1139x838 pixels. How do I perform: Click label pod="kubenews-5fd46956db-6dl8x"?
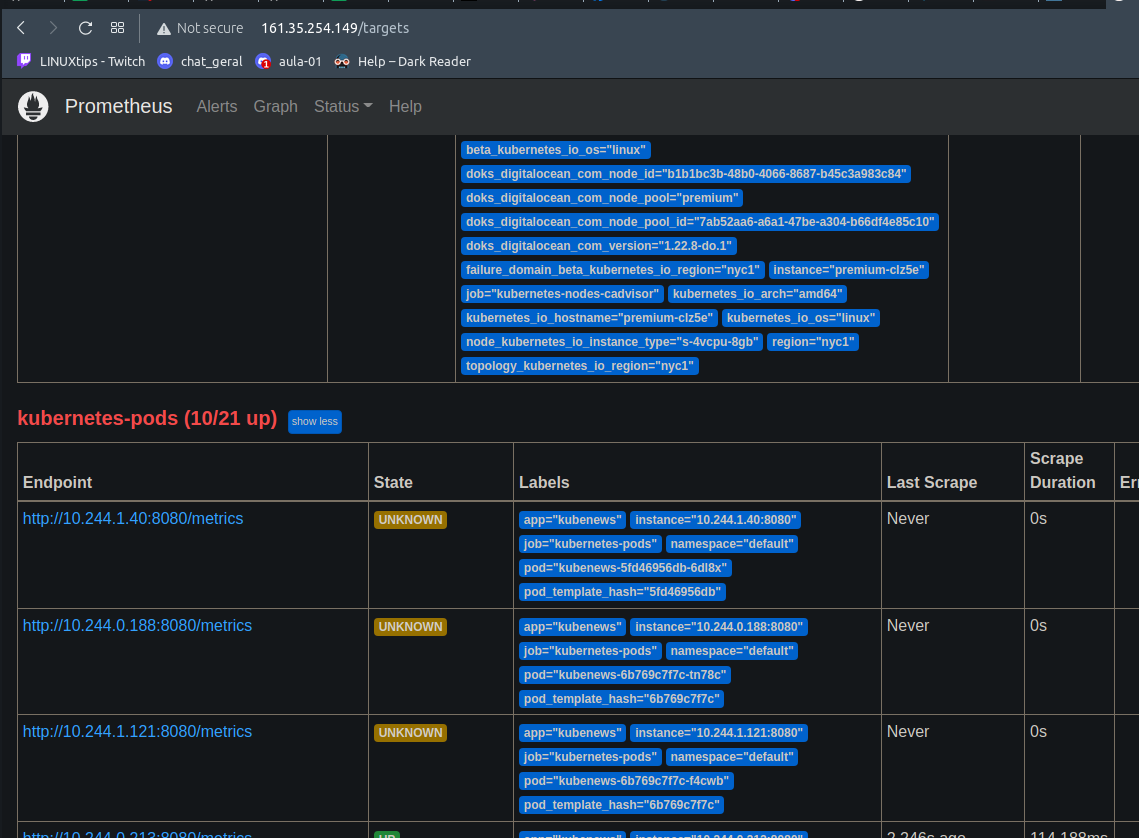pos(625,568)
